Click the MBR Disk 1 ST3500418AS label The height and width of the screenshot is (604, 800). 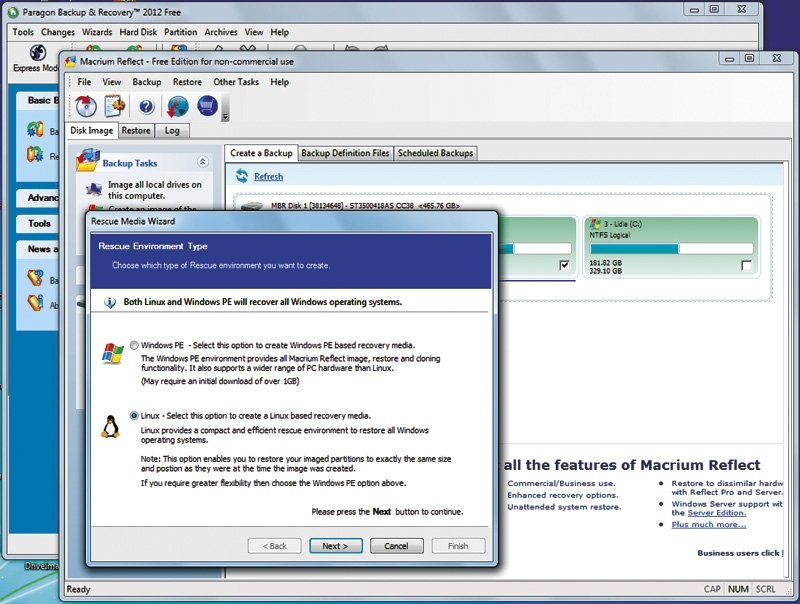coord(365,206)
